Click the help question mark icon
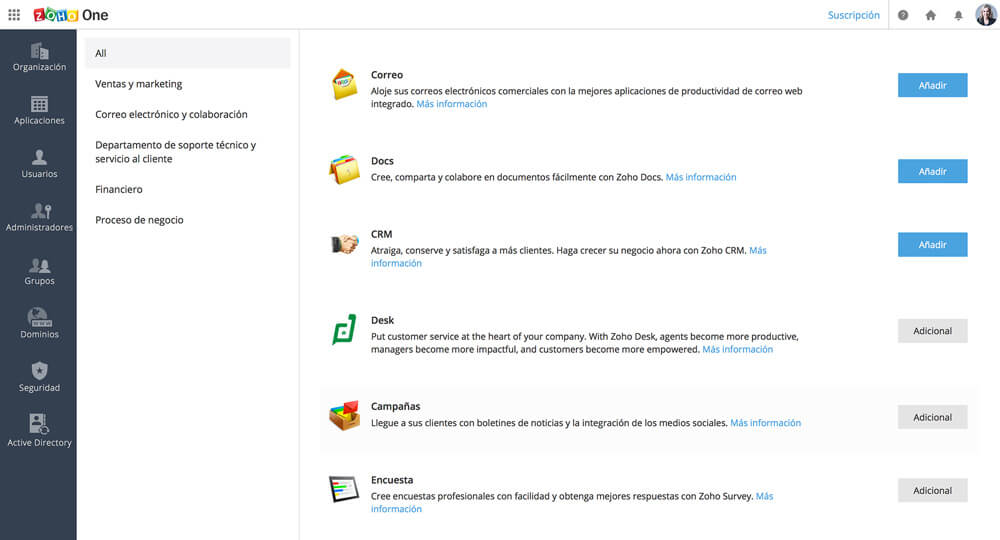This screenshot has width=1000, height=540. (903, 15)
